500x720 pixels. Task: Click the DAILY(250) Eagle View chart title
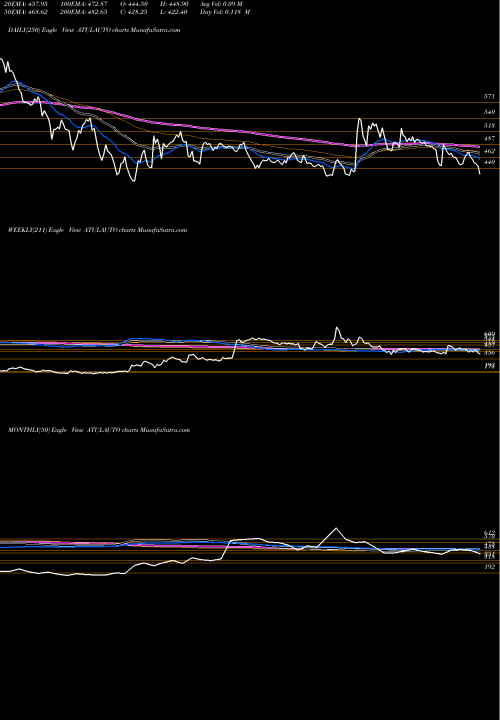pyautogui.click(x=94, y=30)
